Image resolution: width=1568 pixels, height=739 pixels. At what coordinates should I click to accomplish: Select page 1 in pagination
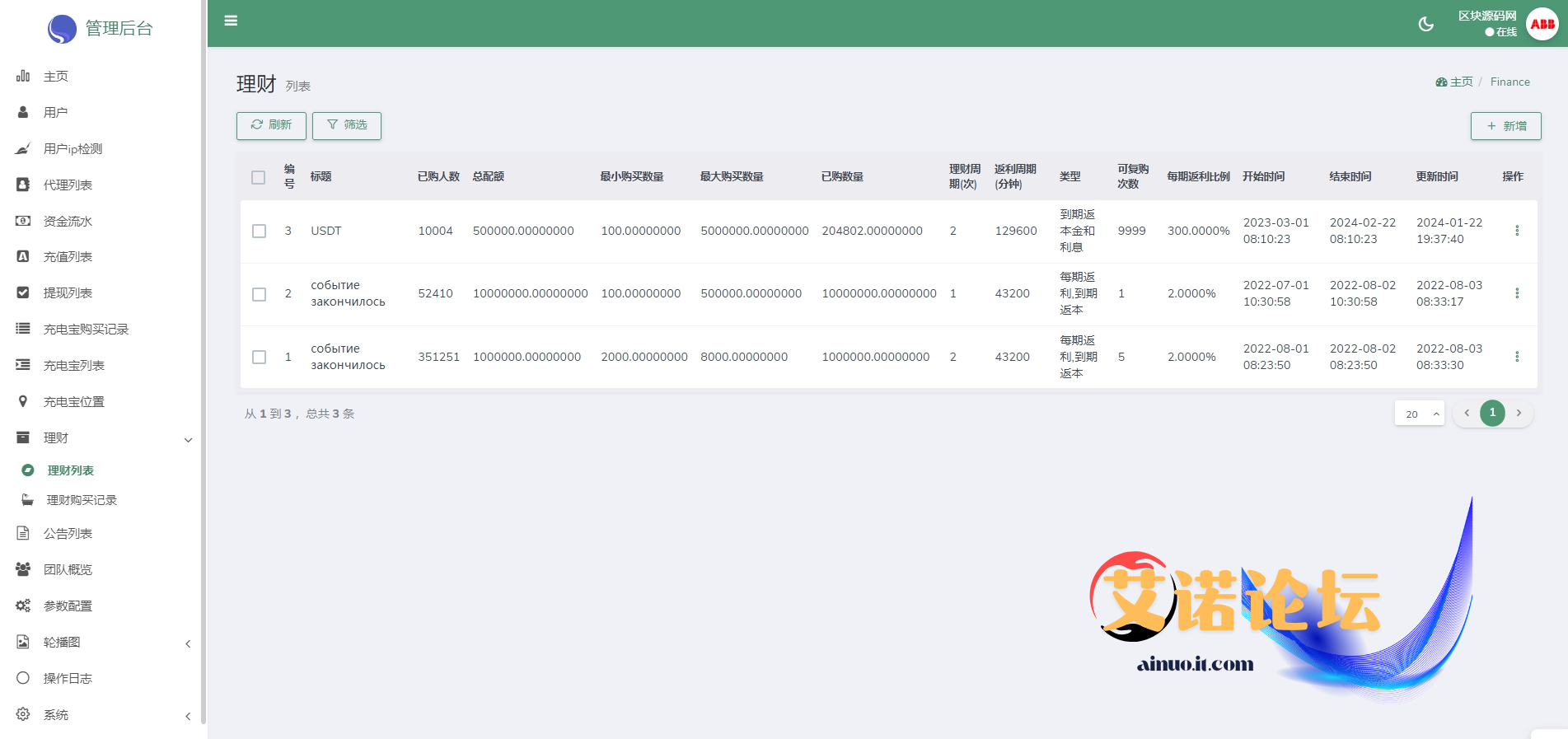coord(1492,413)
